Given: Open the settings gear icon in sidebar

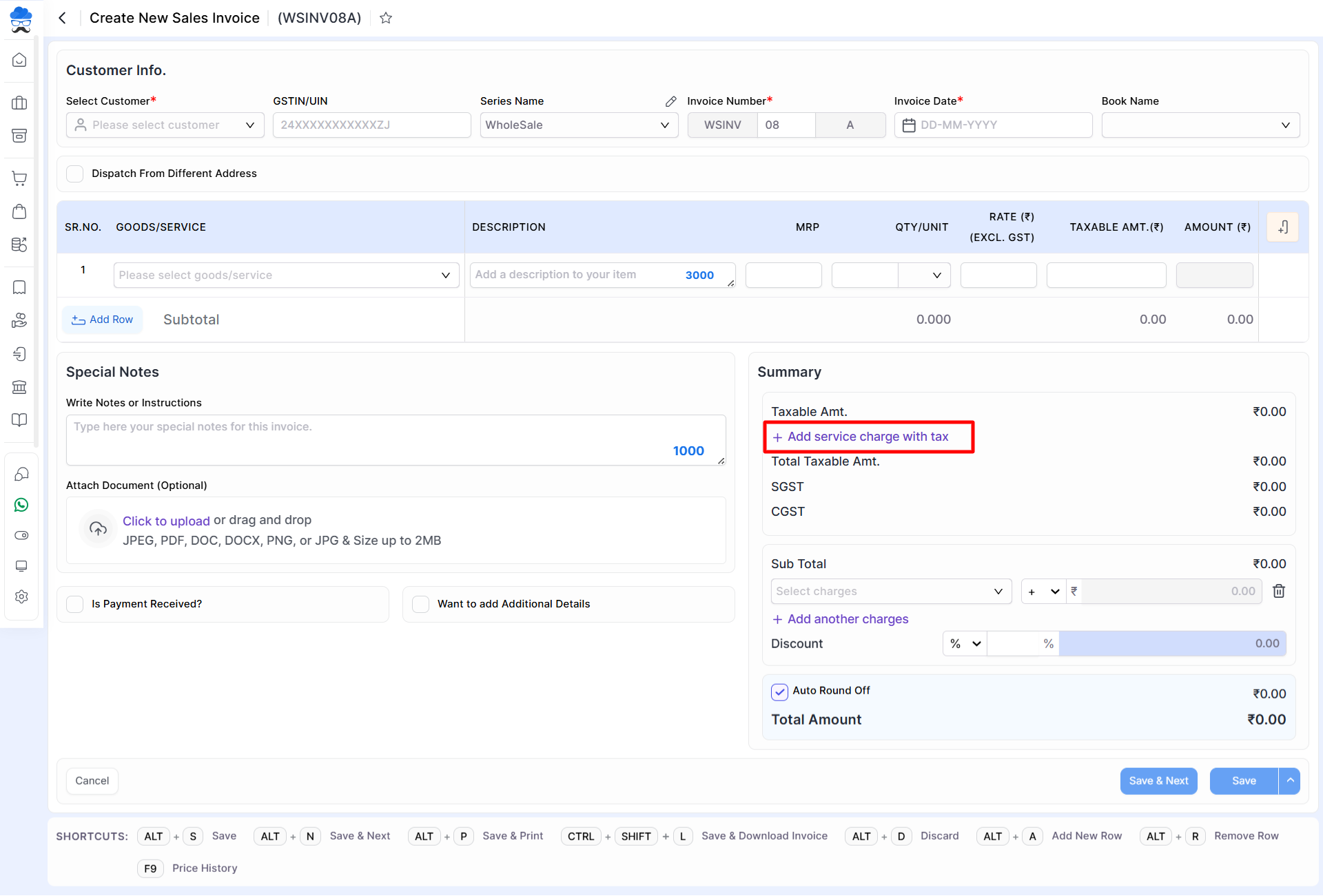Looking at the screenshot, I should pos(21,596).
